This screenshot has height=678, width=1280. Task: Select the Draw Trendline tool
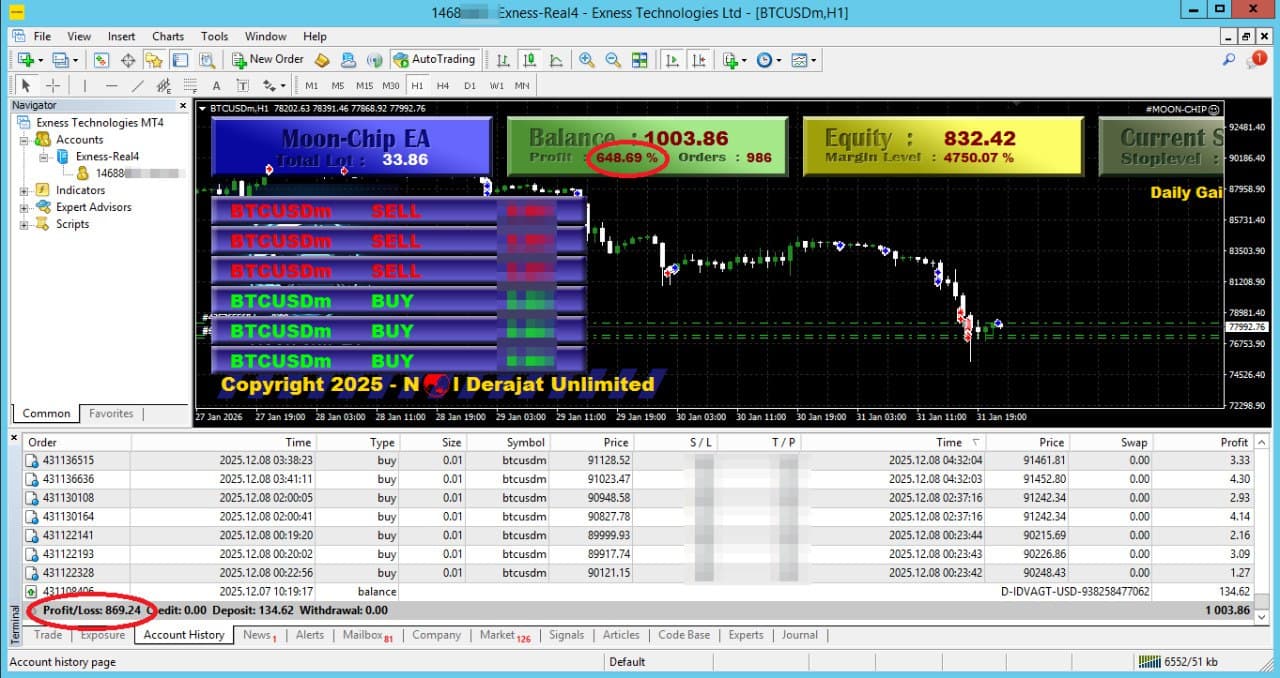click(x=136, y=85)
